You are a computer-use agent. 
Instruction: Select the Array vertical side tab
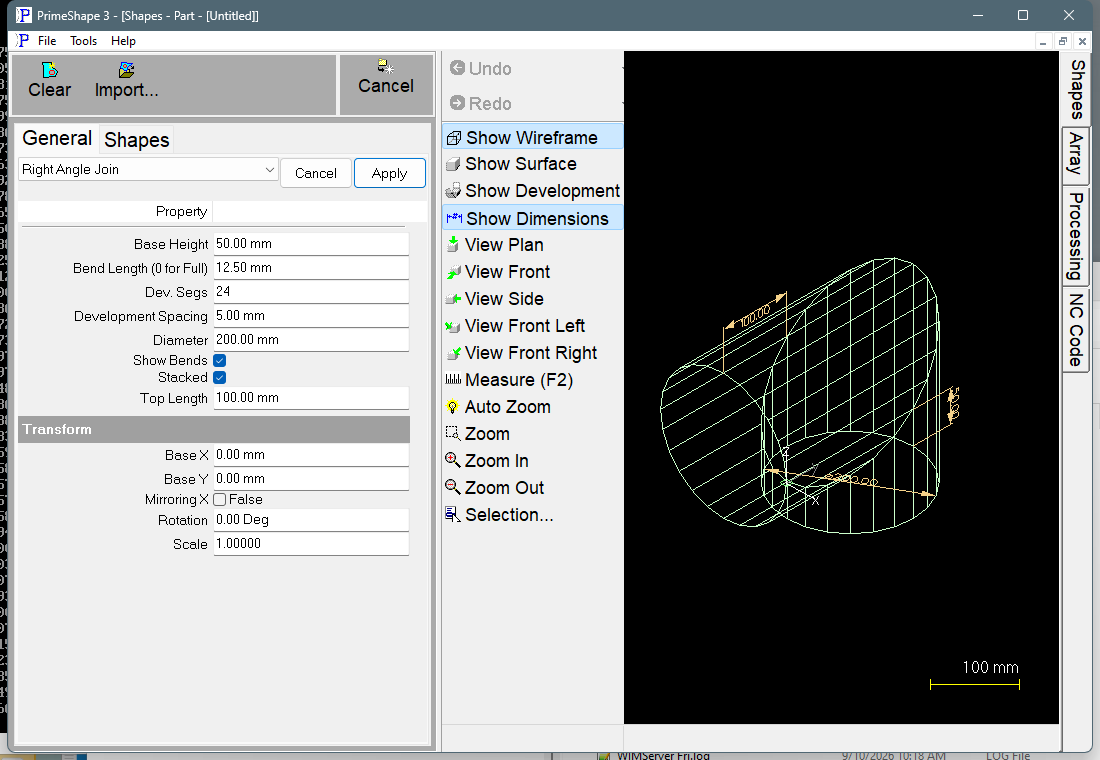(x=1077, y=155)
